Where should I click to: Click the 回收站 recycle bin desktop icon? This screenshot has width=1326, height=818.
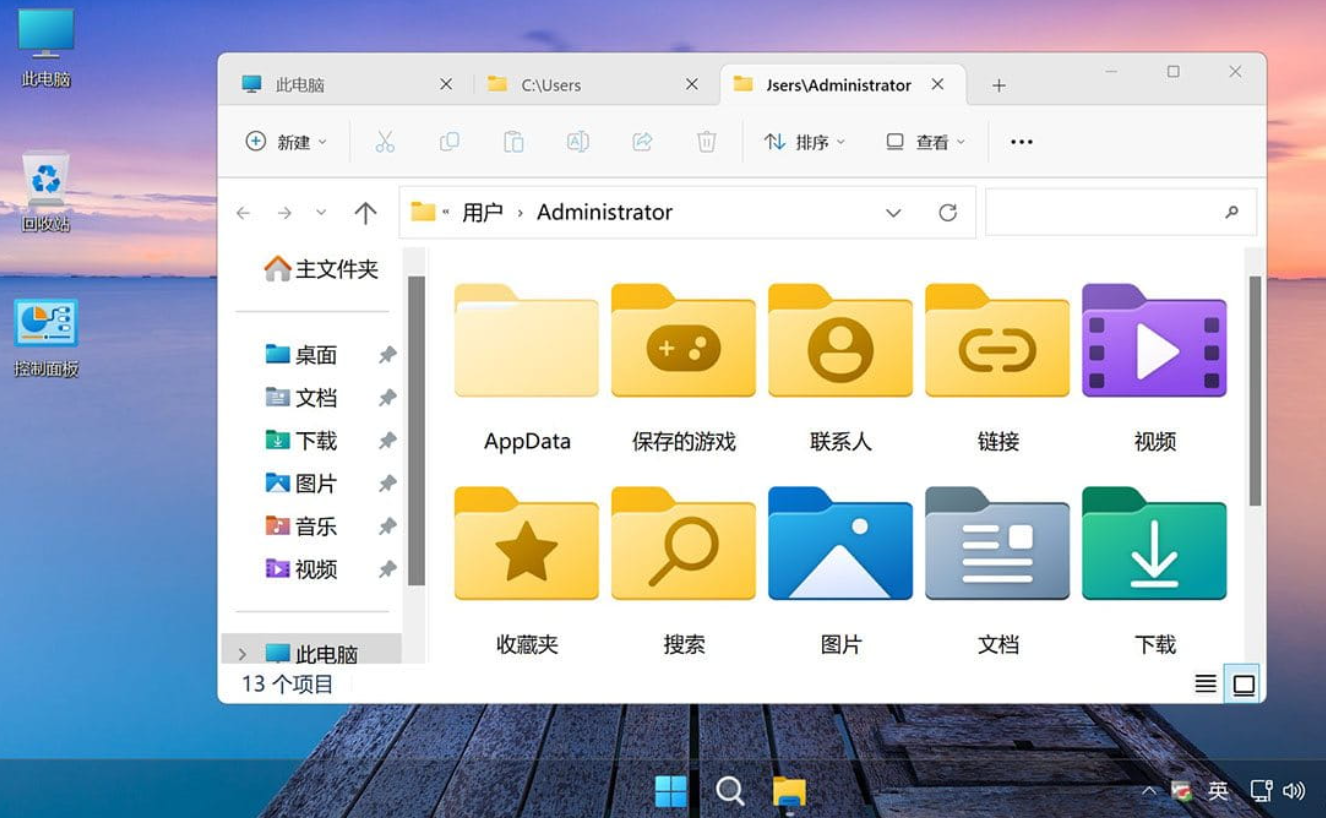(46, 192)
